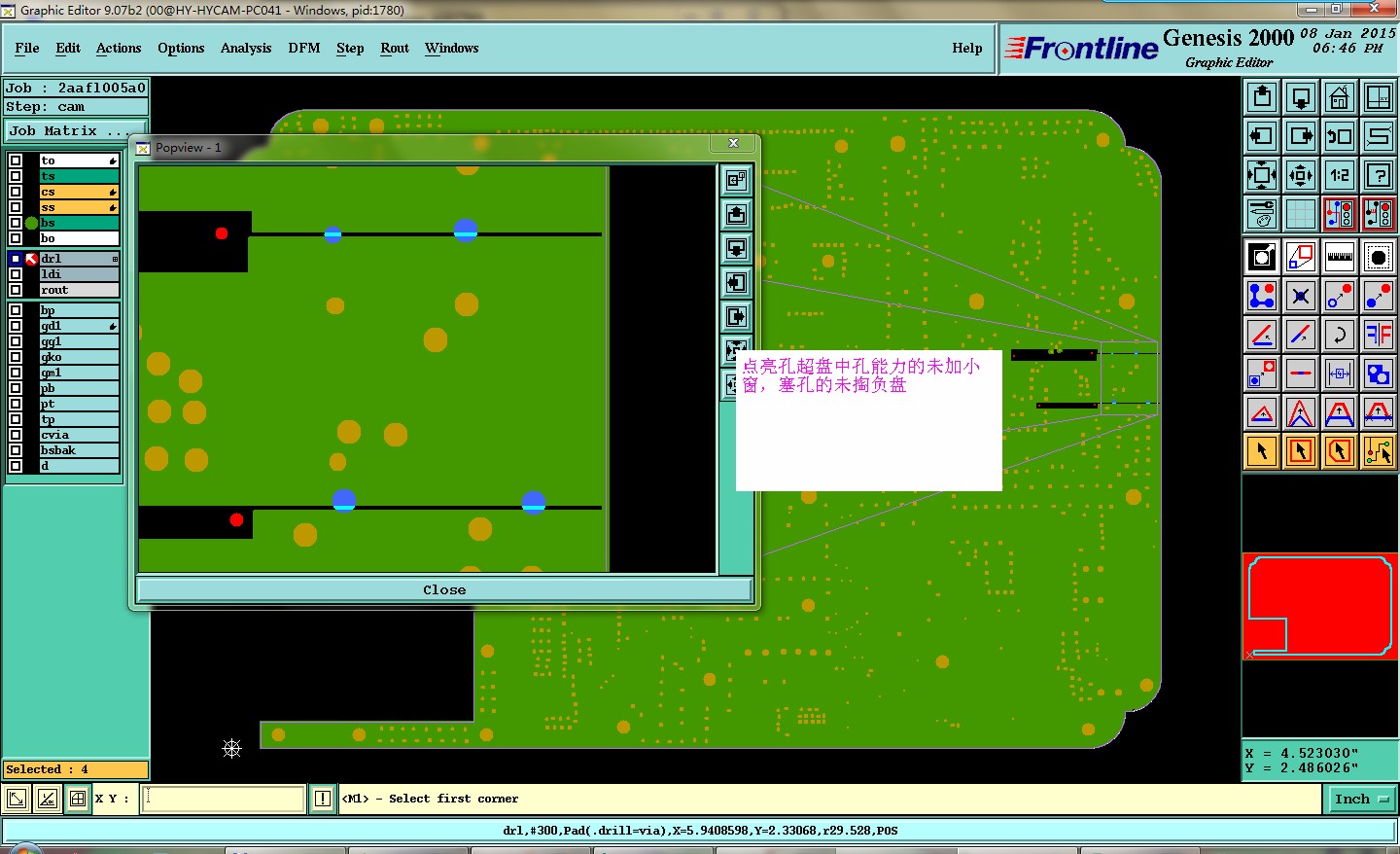Toggle the 'ss' layer checkbox
The width and height of the screenshot is (1400, 854).
[x=16, y=207]
